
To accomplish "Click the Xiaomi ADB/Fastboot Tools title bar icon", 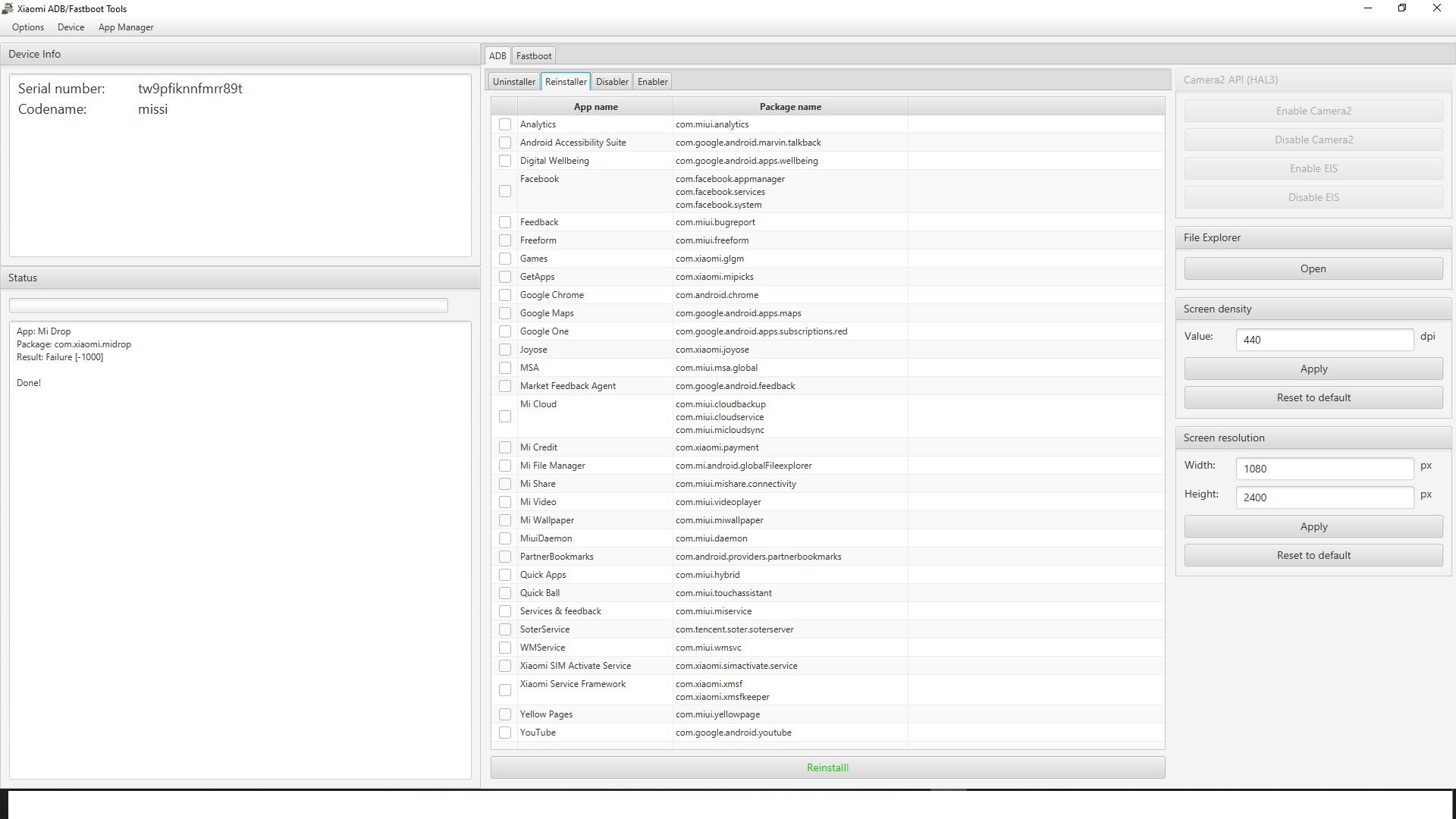I will coord(8,8).
